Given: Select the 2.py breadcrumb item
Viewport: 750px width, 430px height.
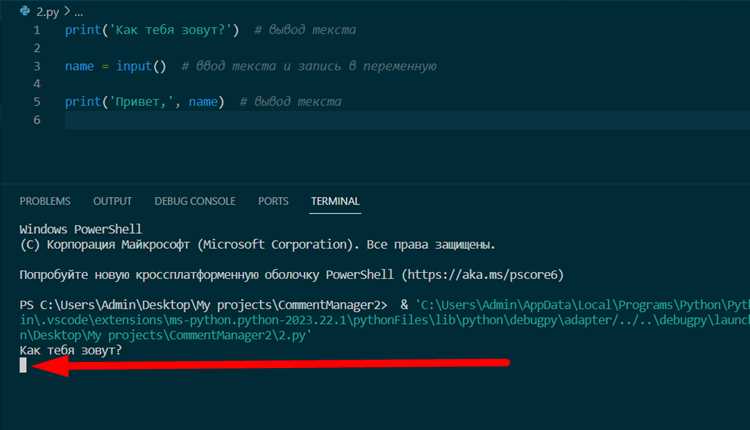Looking at the screenshot, I should (47, 12).
